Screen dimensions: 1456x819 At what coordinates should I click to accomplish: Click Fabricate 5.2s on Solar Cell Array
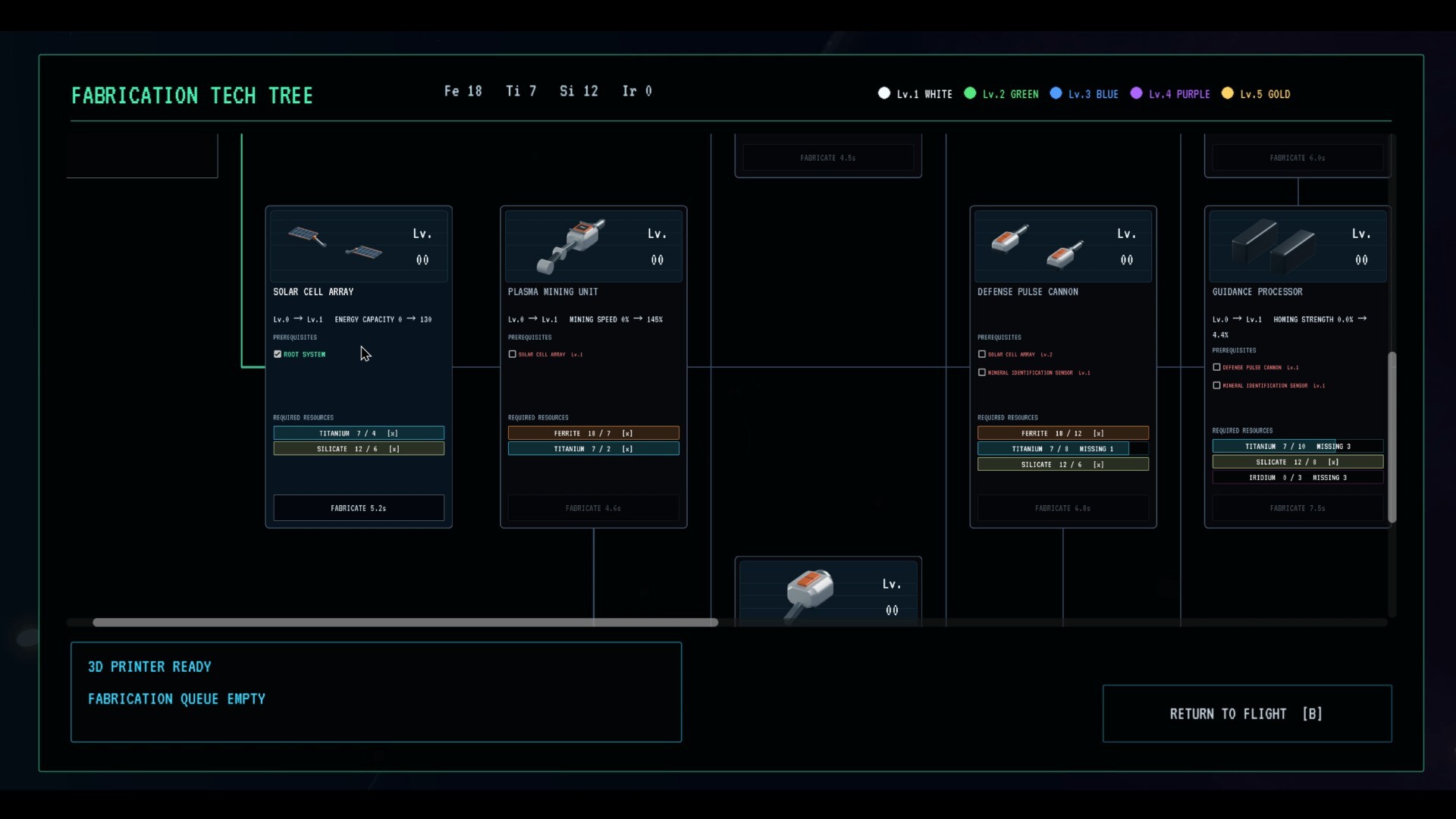(x=359, y=508)
